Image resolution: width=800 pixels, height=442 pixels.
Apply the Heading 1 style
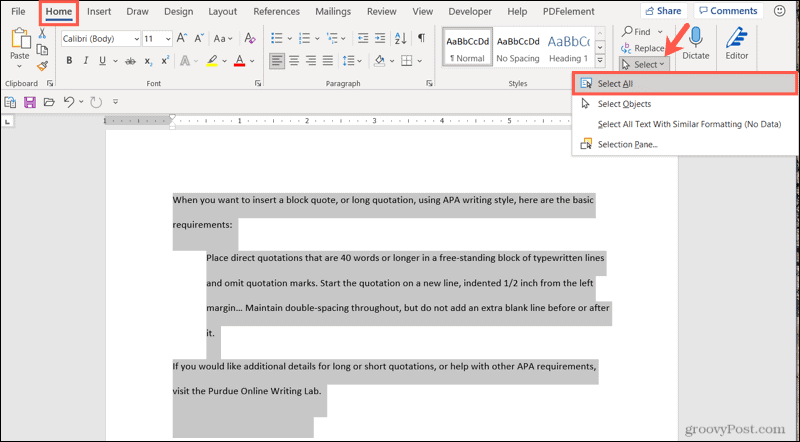568,48
